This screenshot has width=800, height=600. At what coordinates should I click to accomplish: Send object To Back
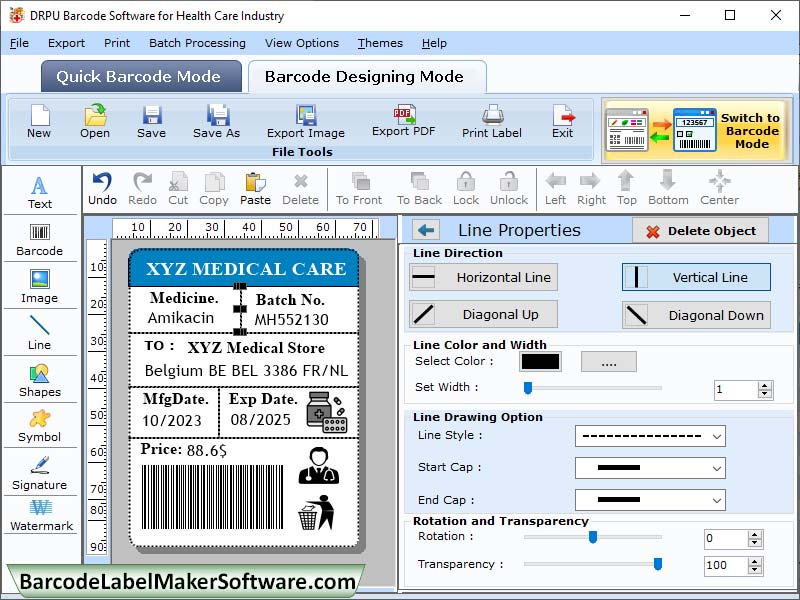pos(419,189)
